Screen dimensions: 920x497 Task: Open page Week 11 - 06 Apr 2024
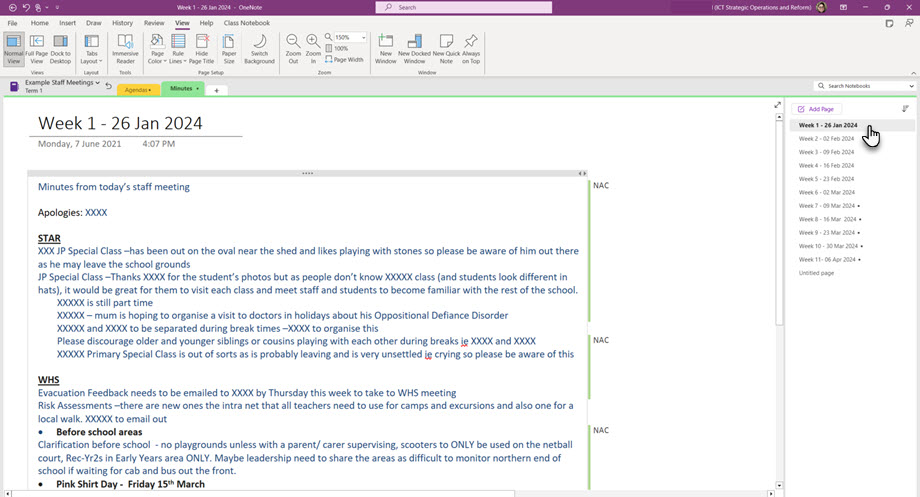[827, 259]
